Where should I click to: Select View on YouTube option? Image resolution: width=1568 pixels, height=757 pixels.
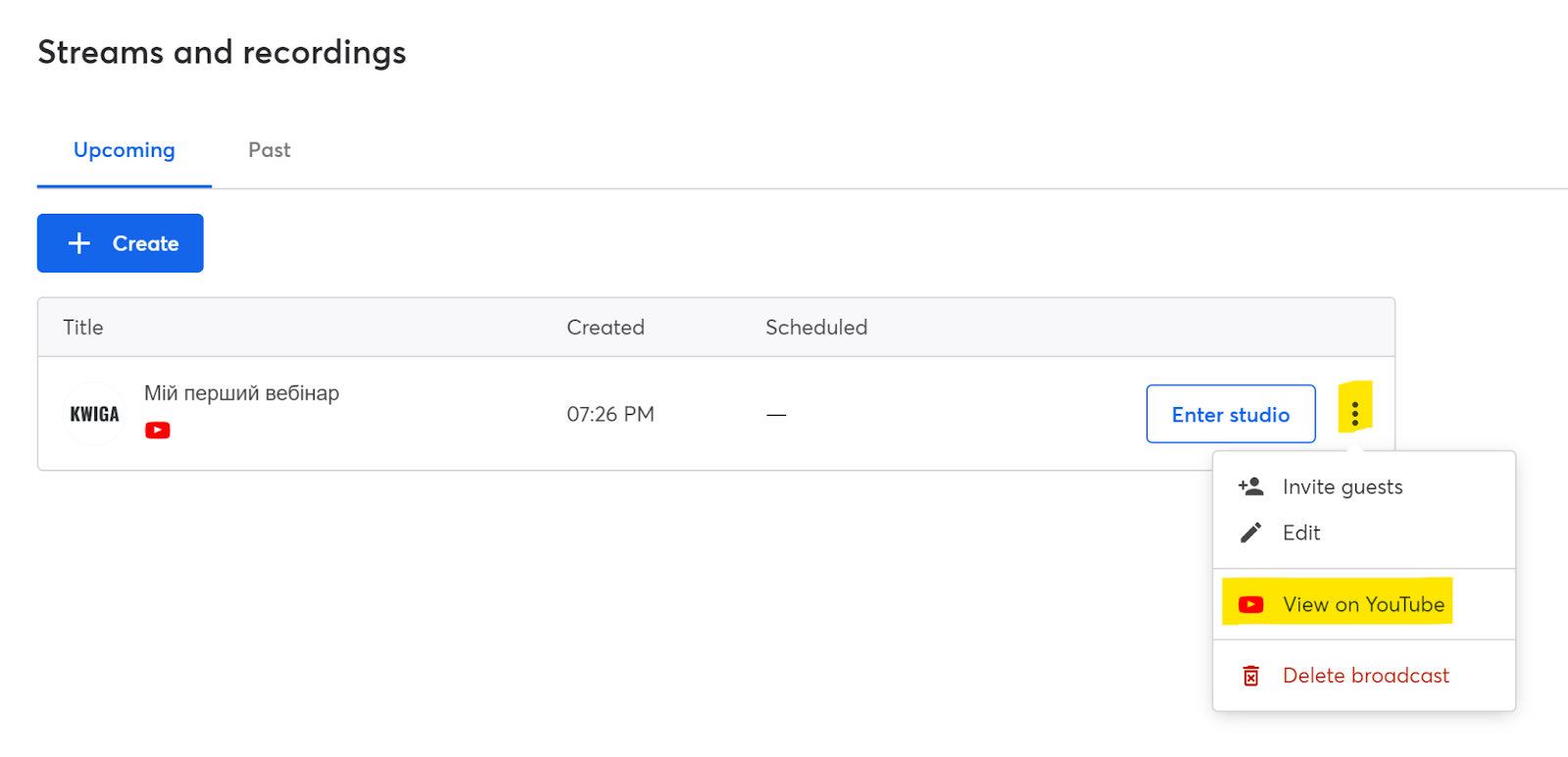coord(1364,605)
